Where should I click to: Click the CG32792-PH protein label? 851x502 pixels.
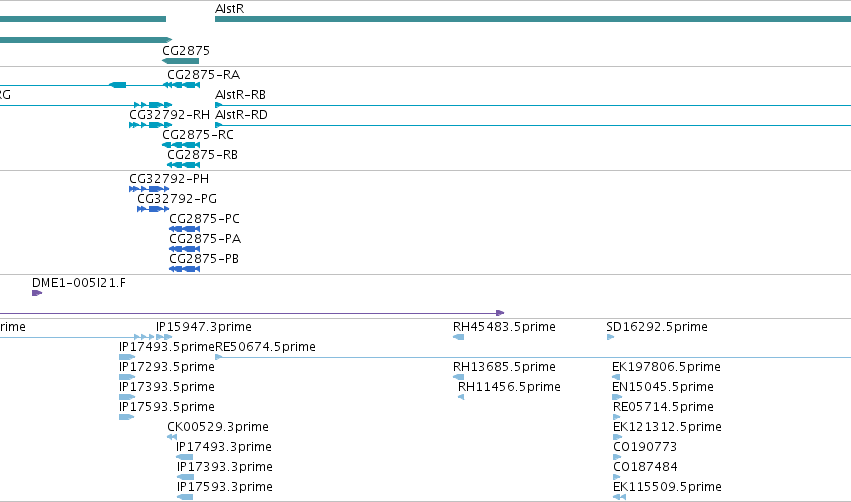point(169,179)
